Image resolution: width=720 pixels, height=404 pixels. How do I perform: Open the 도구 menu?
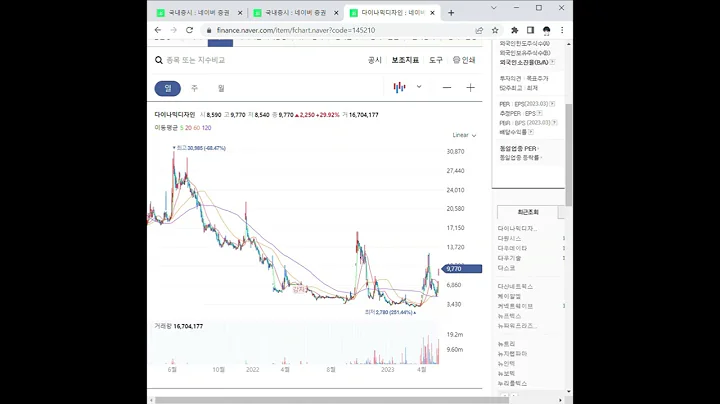pos(436,60)
